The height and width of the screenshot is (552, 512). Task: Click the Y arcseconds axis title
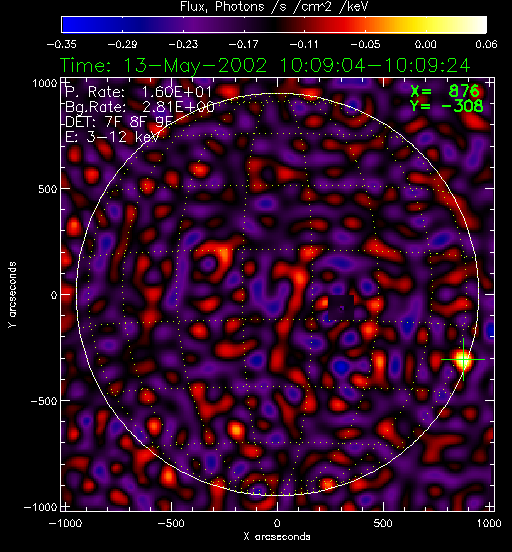[12, 295]
